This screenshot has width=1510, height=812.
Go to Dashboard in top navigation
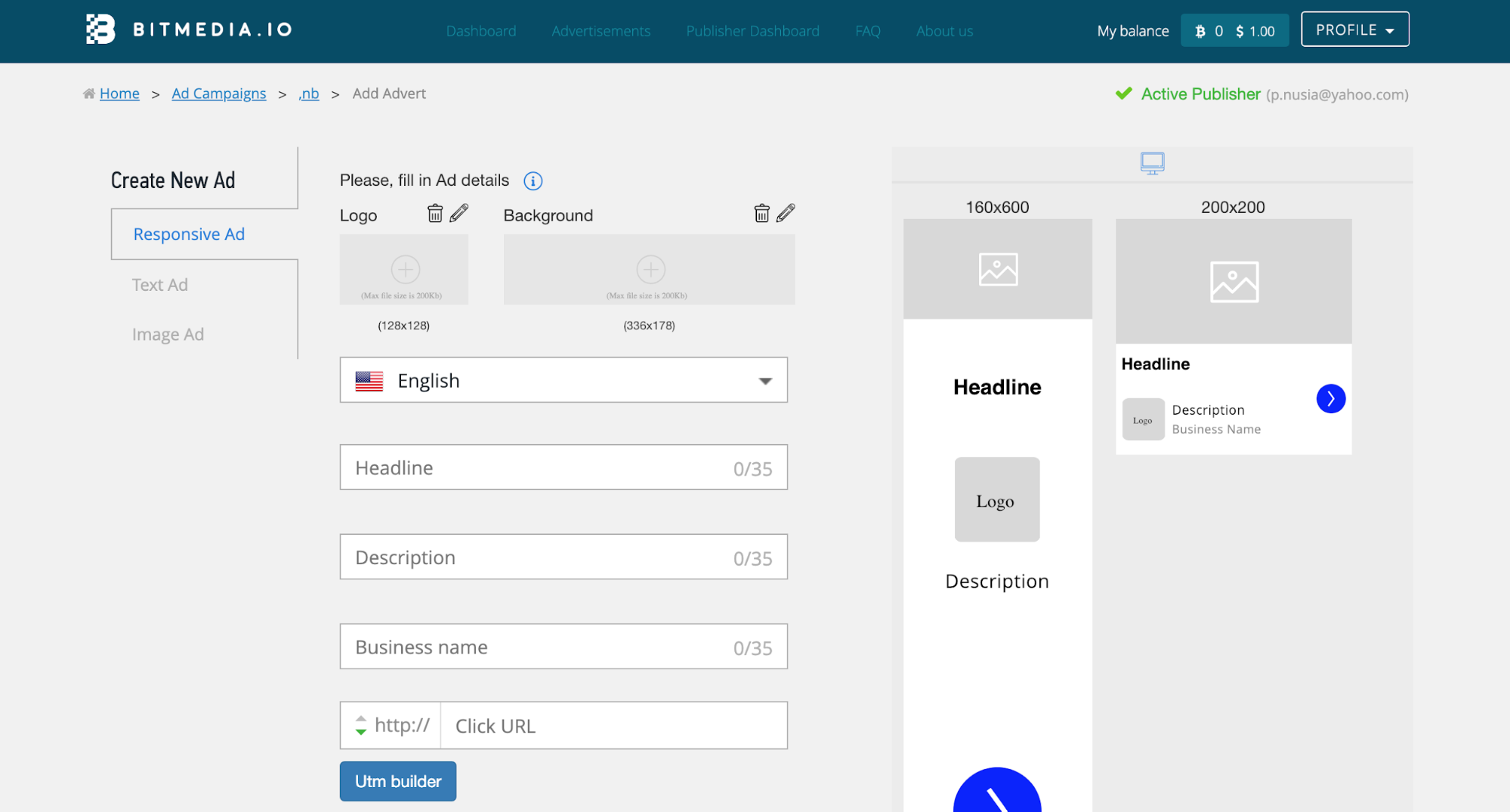(481, 31)
